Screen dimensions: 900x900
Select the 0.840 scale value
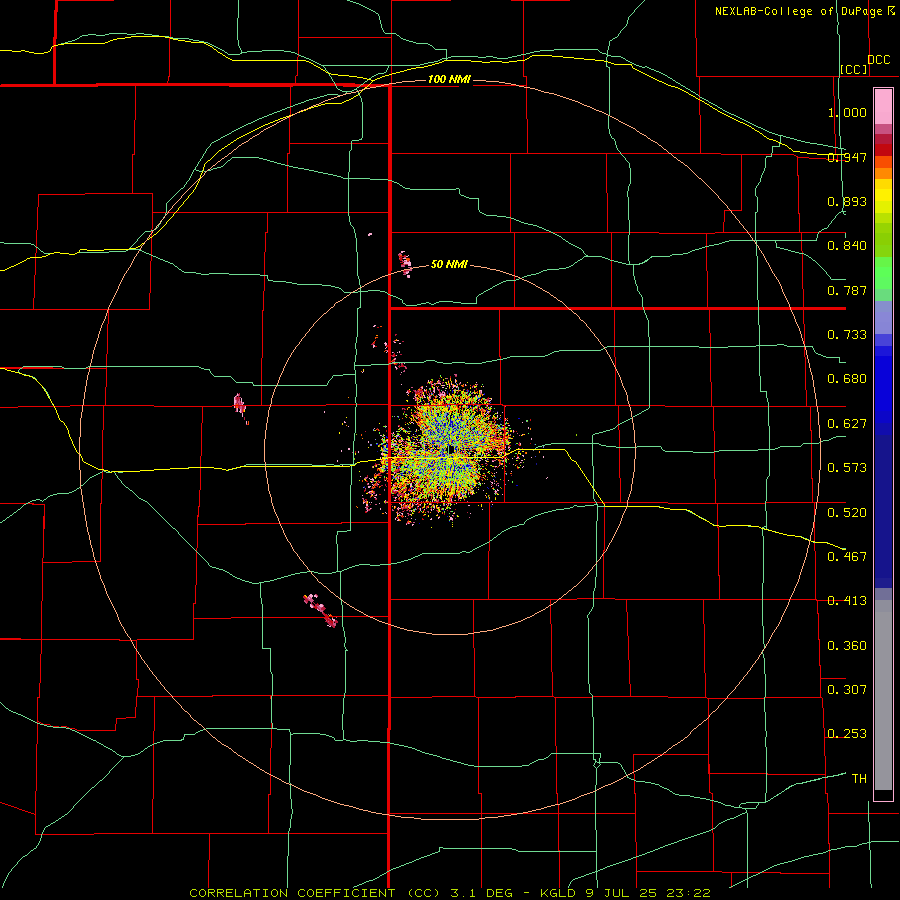(x=847, y=246)
